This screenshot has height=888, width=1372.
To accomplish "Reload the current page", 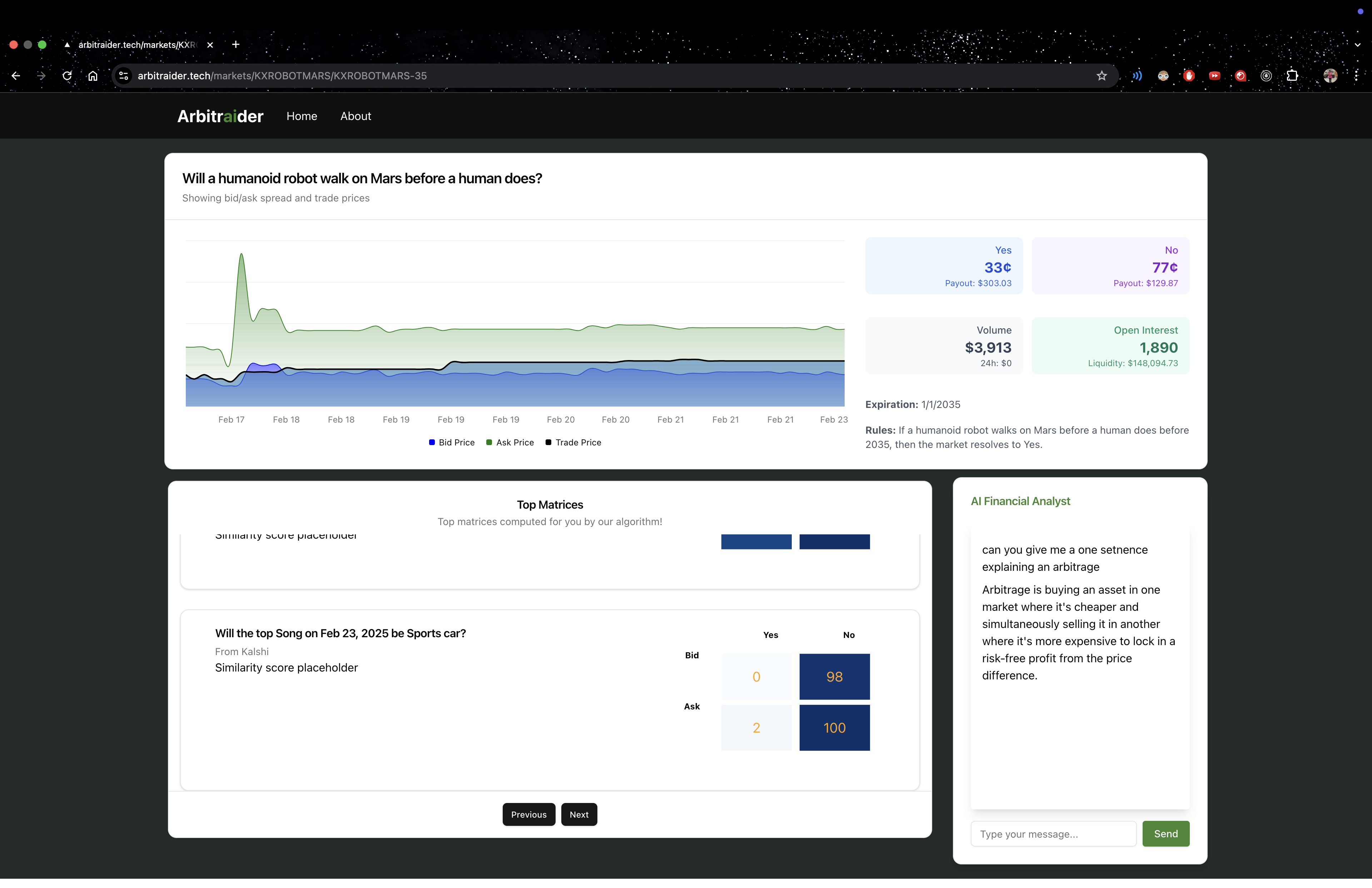I will [67, 75].
